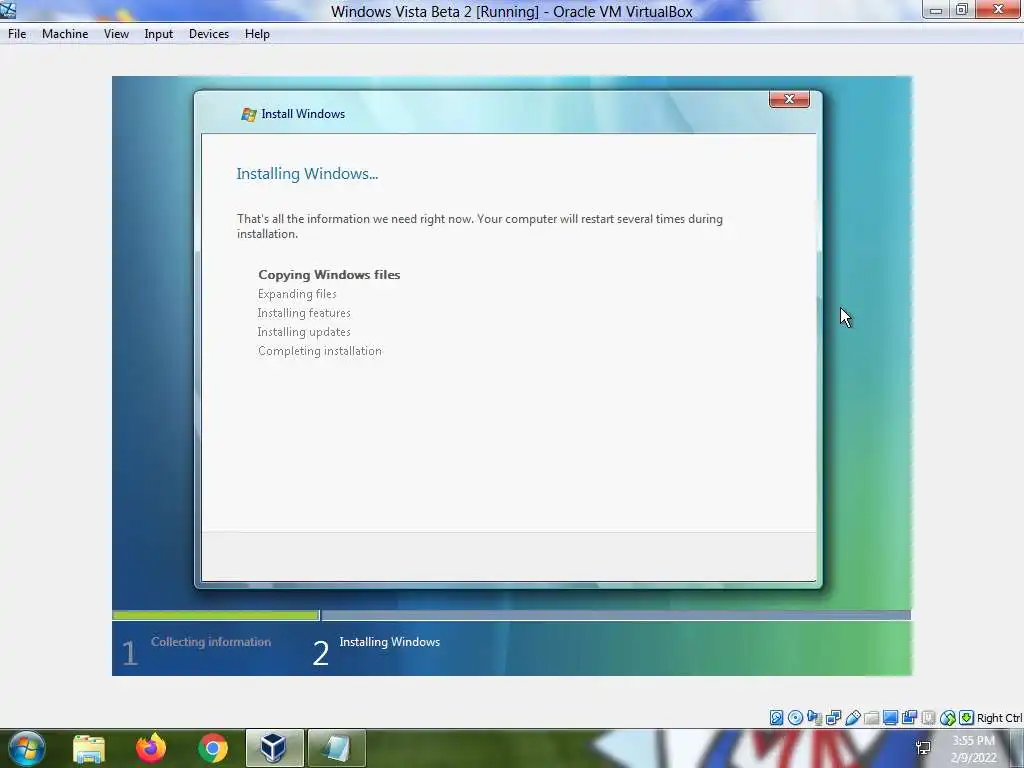The height and width of the screenshot is (768, 1024).
Task: Click the network adapters status icon
Action: click(833, 718)
